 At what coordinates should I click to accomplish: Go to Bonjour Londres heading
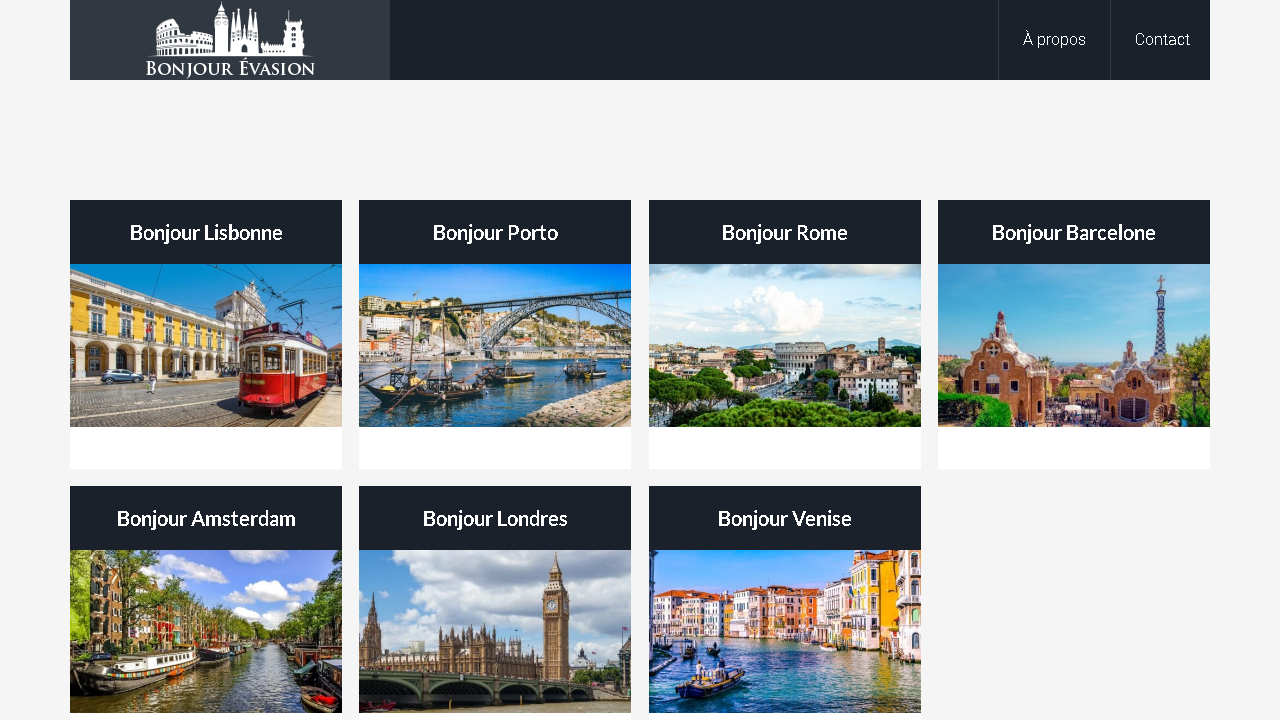click(495, 519)
